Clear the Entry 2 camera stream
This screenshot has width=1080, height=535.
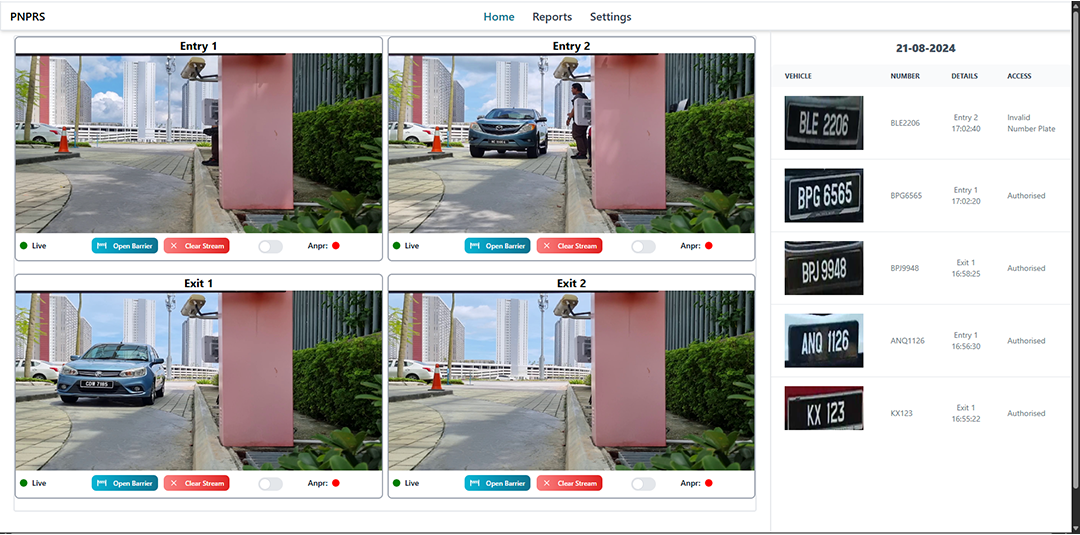click(569, 246)
